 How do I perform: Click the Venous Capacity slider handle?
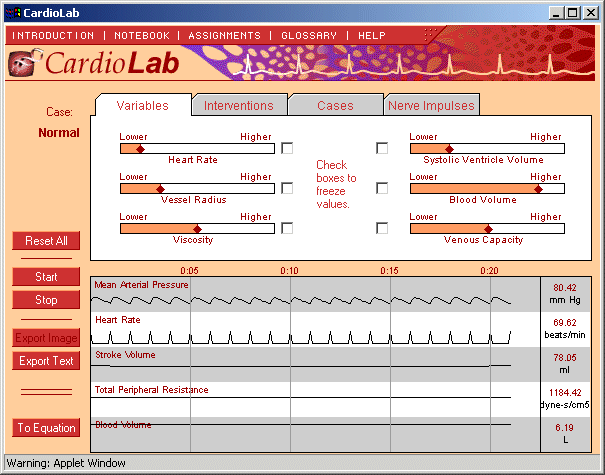coord(488,229)
